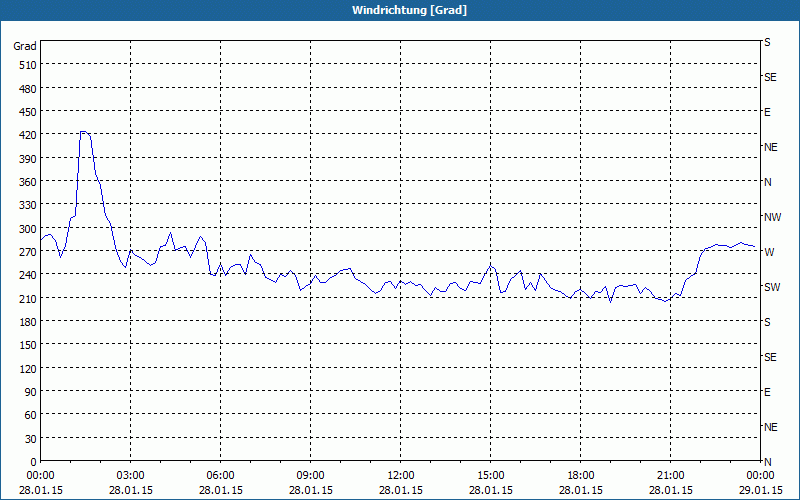Select the date "28.01.15" under 21:00
This screenshot has width=800, height=500.
670,490
